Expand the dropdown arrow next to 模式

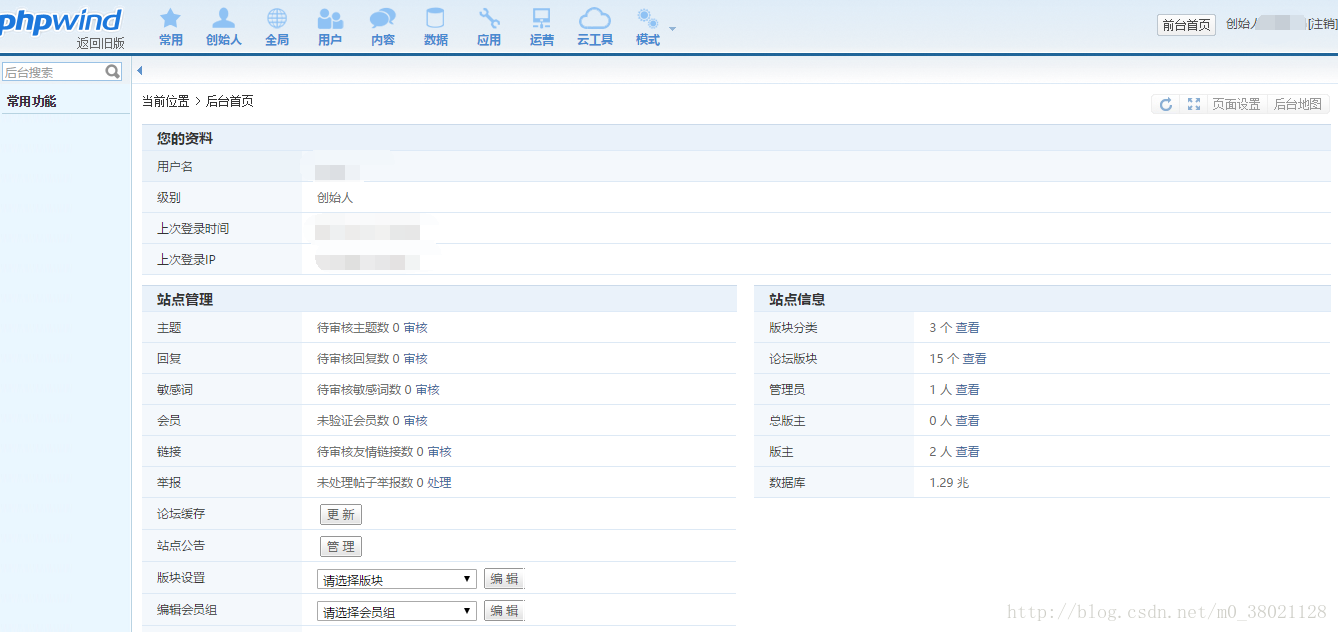coord(673,28)
